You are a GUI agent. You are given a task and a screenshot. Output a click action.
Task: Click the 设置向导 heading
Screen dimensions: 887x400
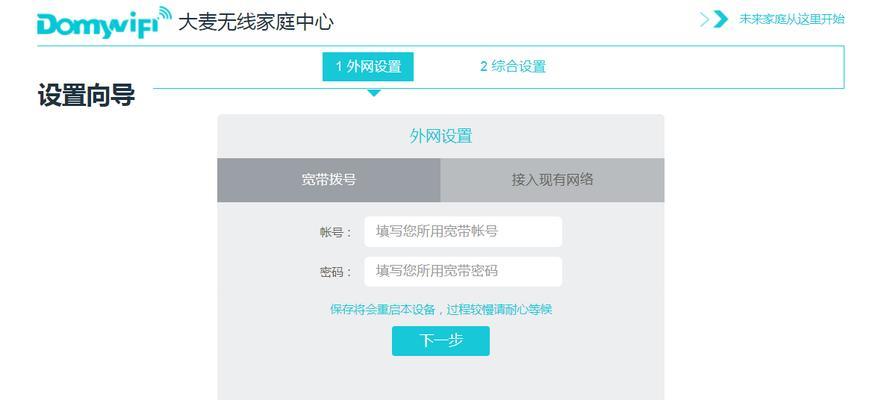pyautogui.click(x=87, y=95)
